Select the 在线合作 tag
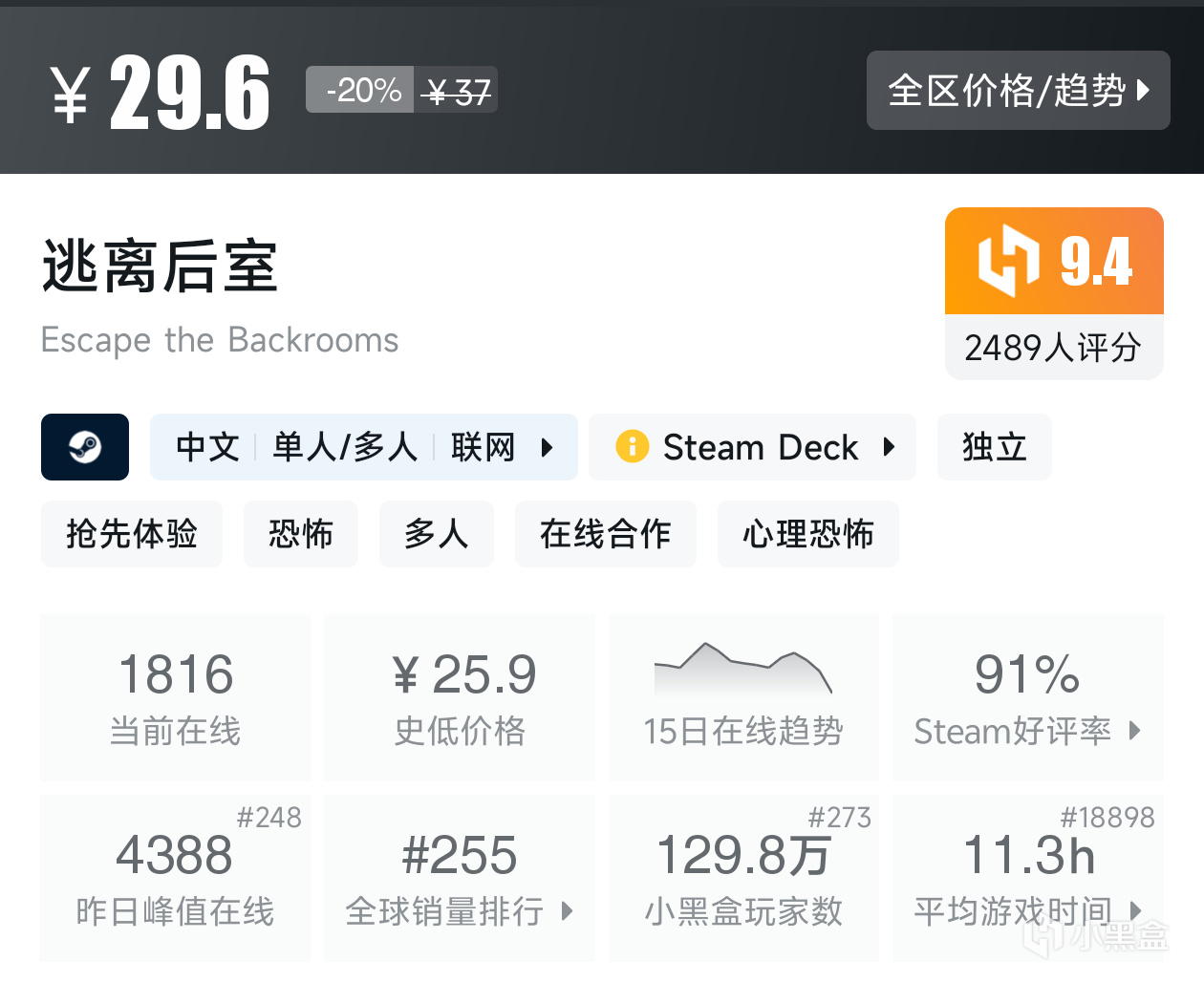Image resolution: width=1204 pixels, height=982 pixels. tap(606, 534)
